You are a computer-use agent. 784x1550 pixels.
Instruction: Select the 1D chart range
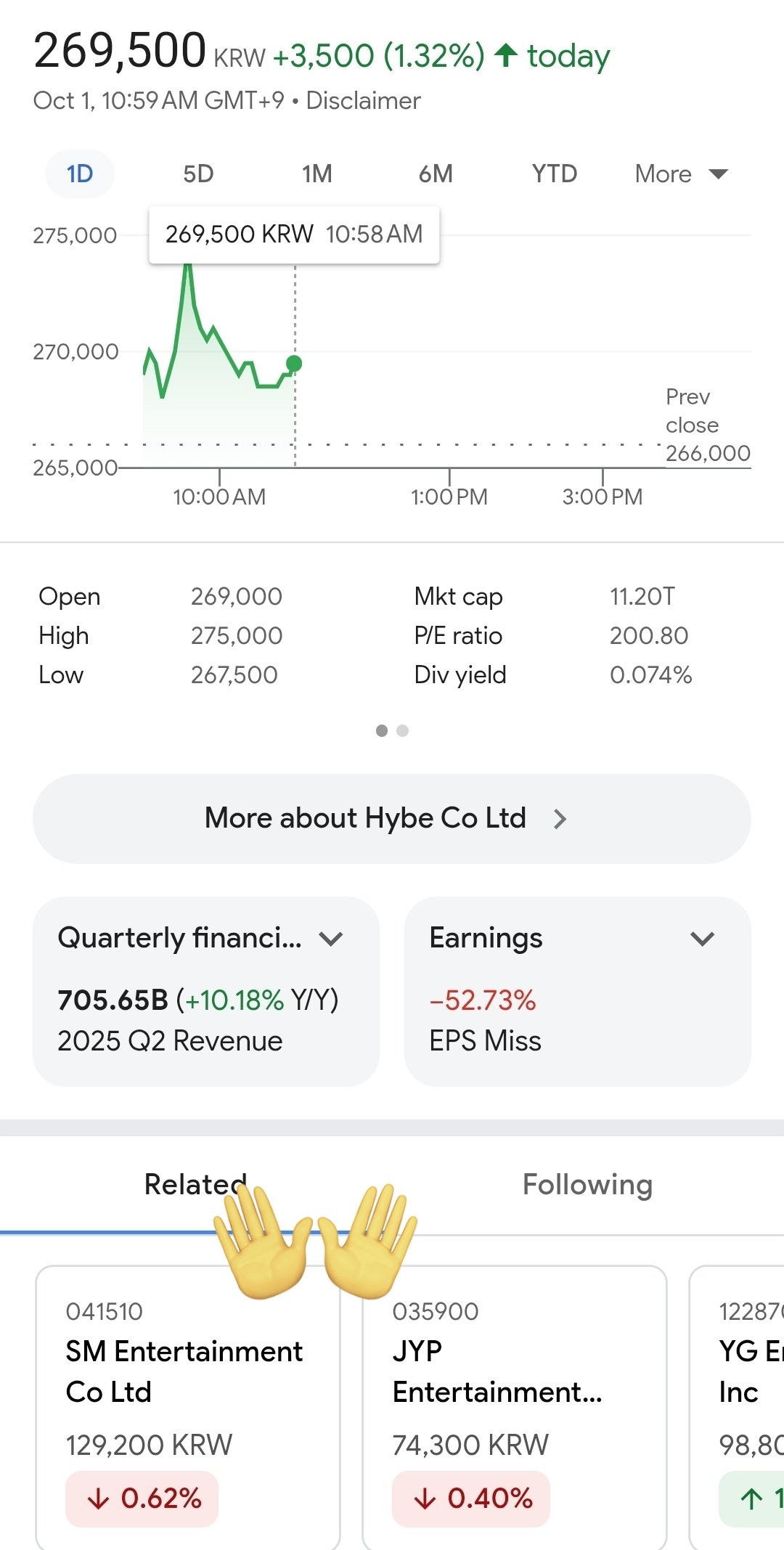point(80,174)
